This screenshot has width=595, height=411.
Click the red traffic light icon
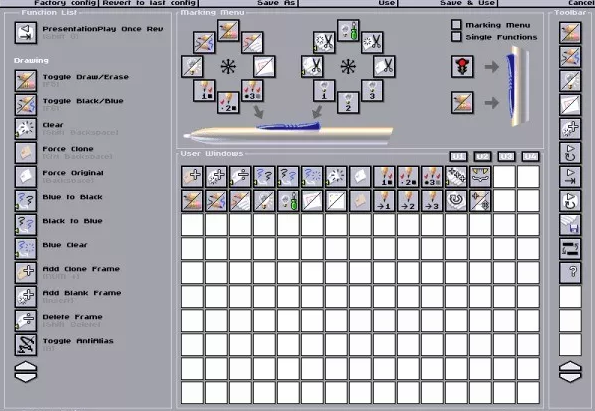click(462, 66)
